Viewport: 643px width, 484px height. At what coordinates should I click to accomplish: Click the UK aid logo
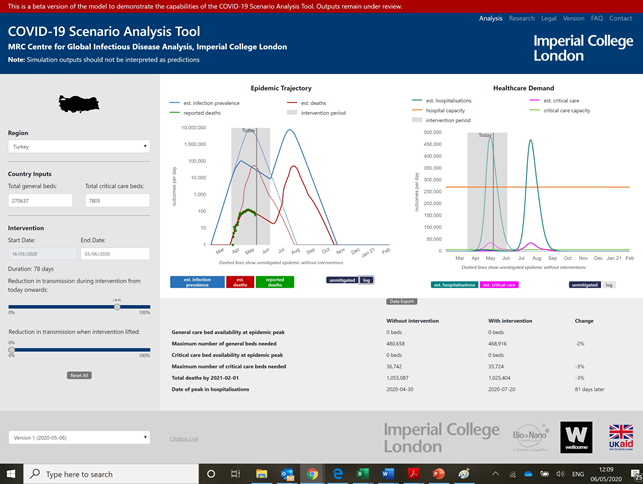point(620,437)
